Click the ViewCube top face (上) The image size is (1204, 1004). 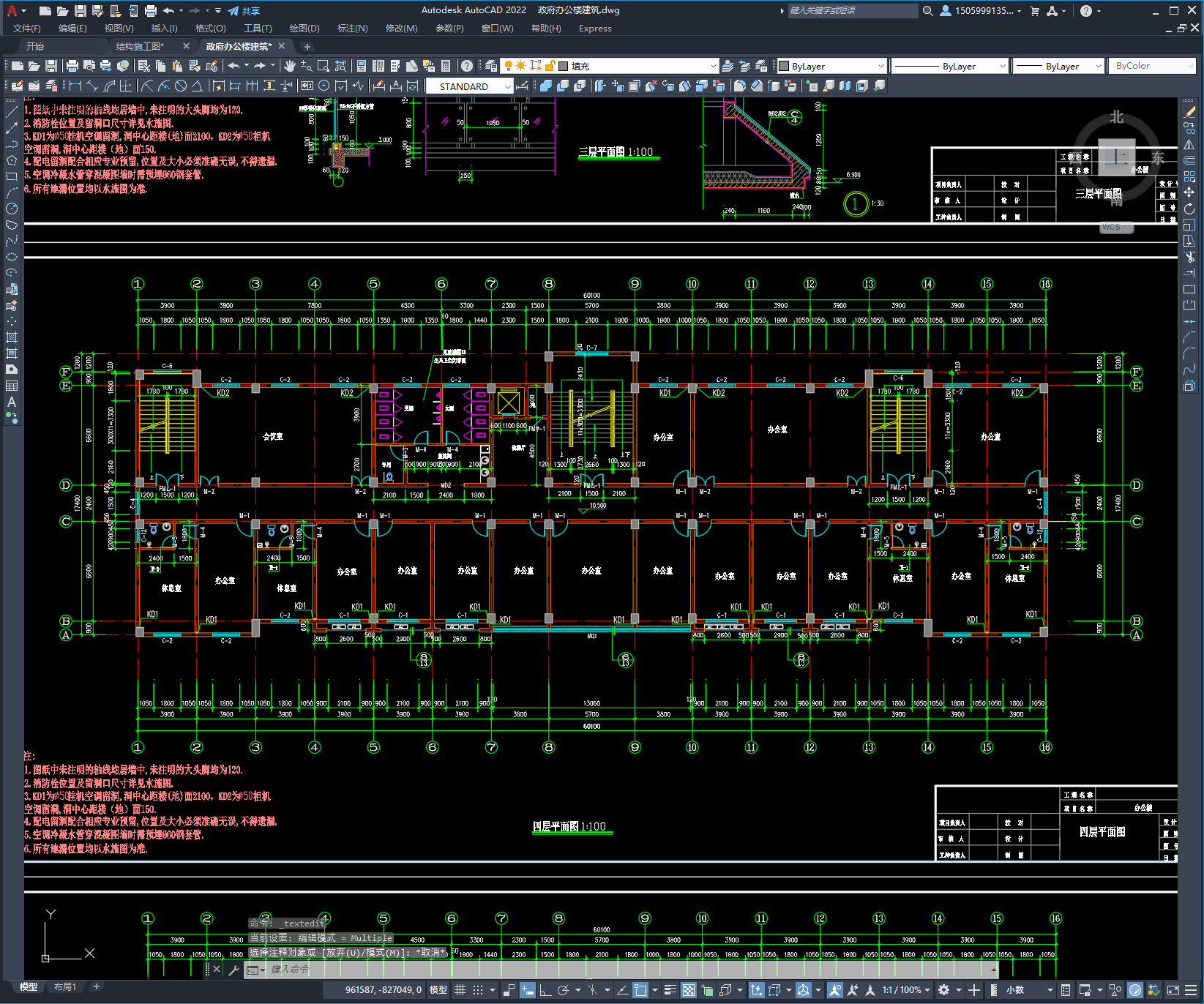coord(1116,156)
